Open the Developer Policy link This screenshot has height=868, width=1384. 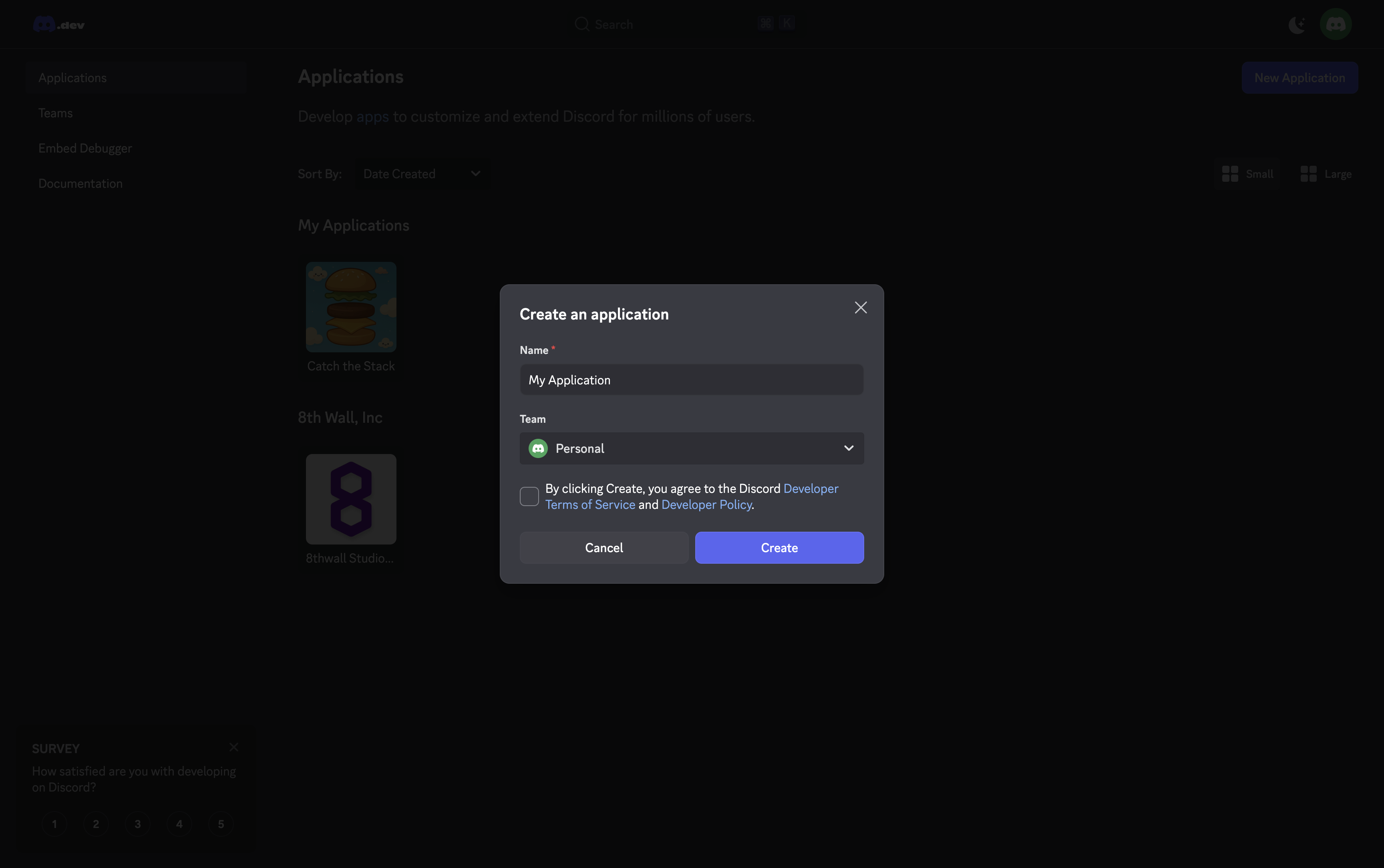point(706,504)
